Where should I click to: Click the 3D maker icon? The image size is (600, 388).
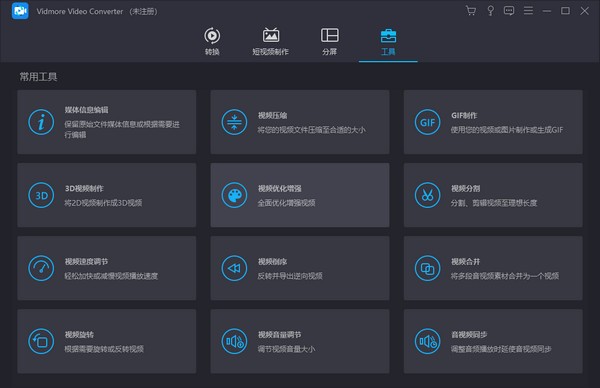pyautogui.click(x=41, y=195)
